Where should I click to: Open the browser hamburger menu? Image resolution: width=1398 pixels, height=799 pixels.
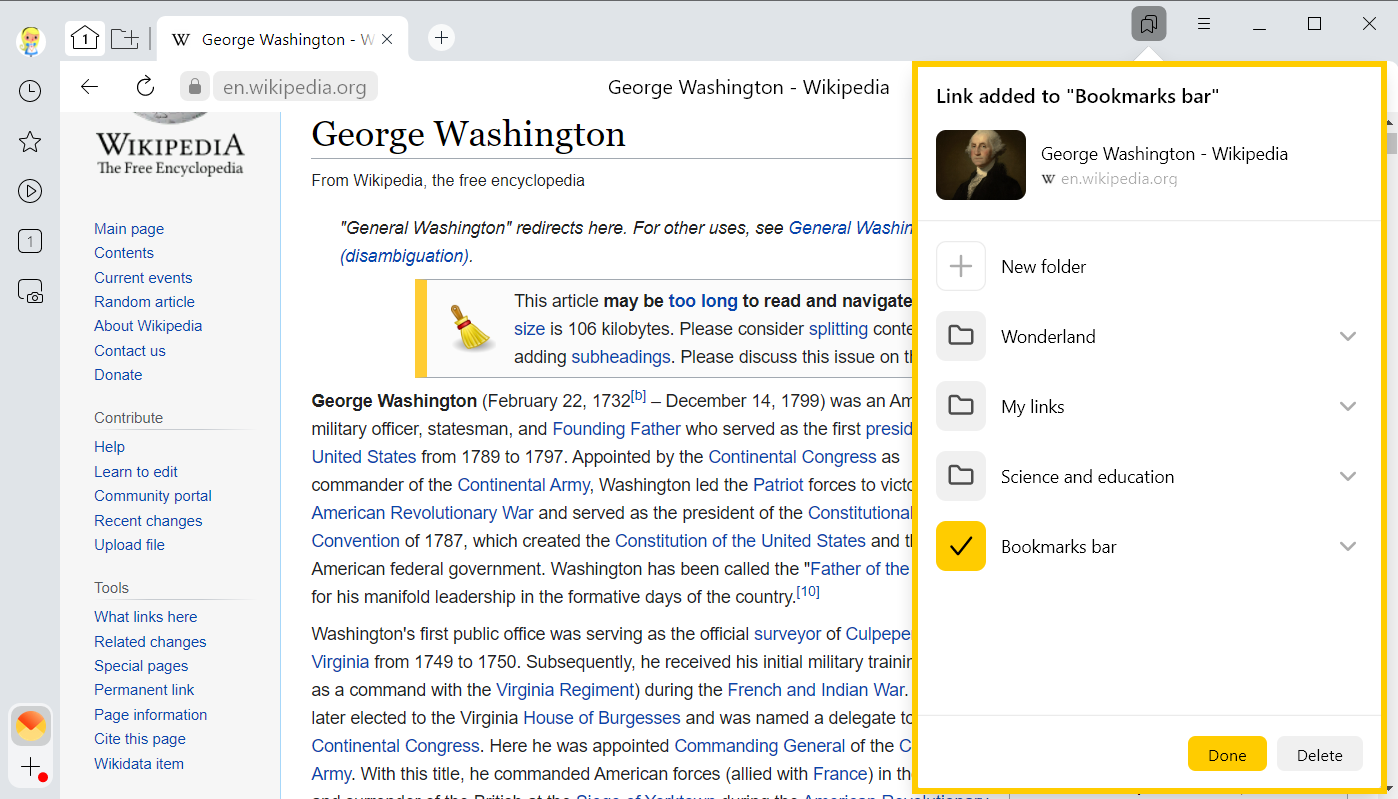1204,23
